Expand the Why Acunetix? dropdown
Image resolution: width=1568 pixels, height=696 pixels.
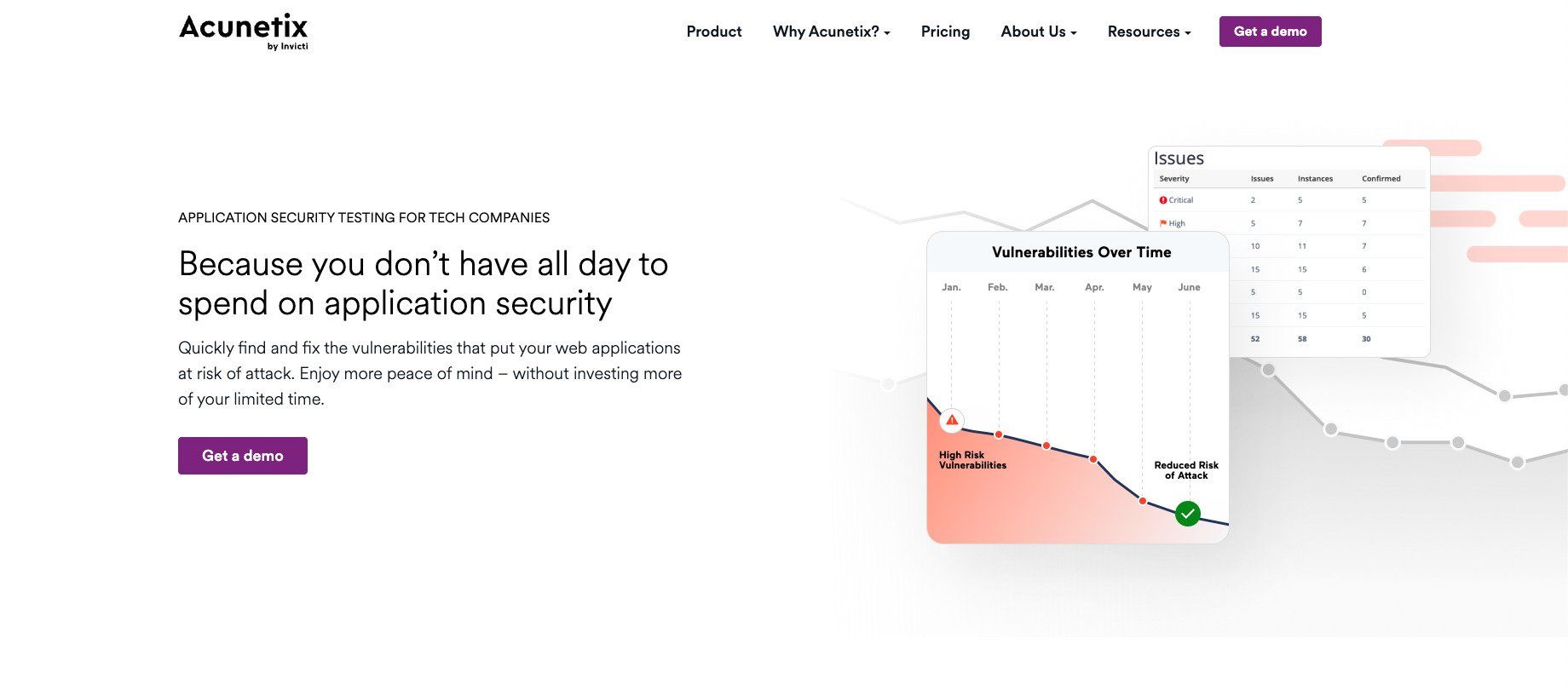click(831, 32)
